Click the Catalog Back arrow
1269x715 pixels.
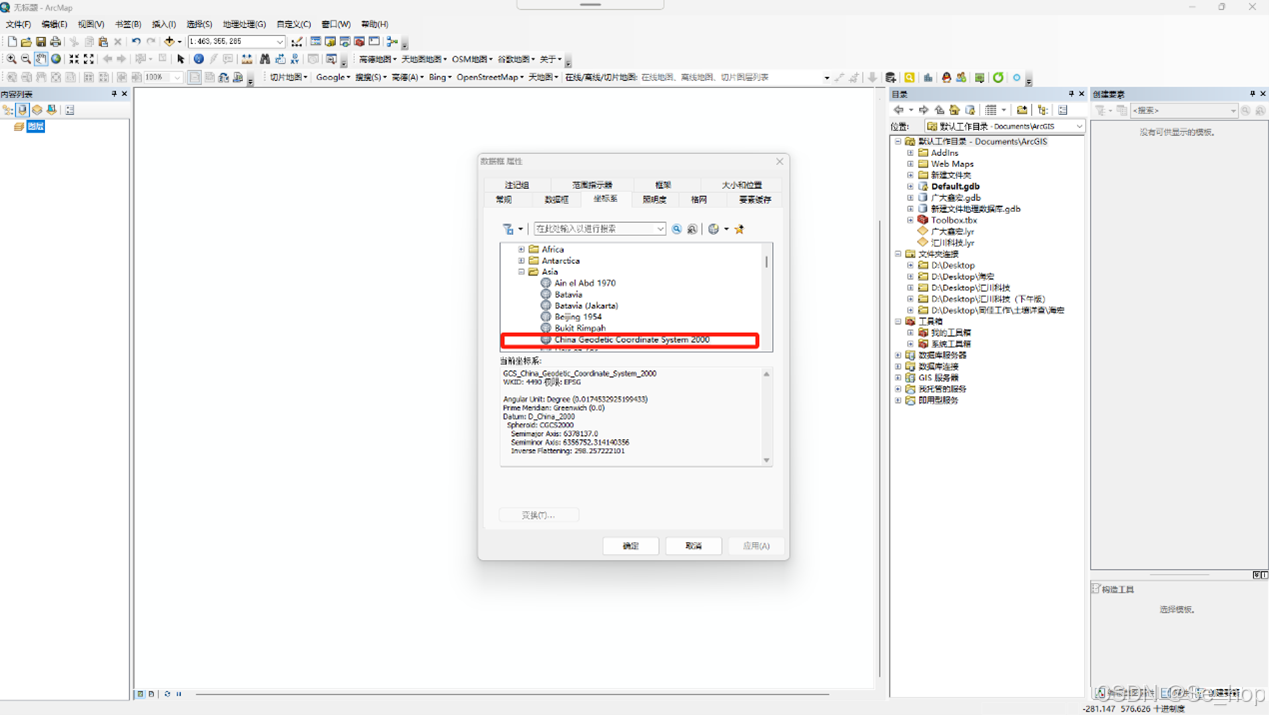click(x=899, y=110)
